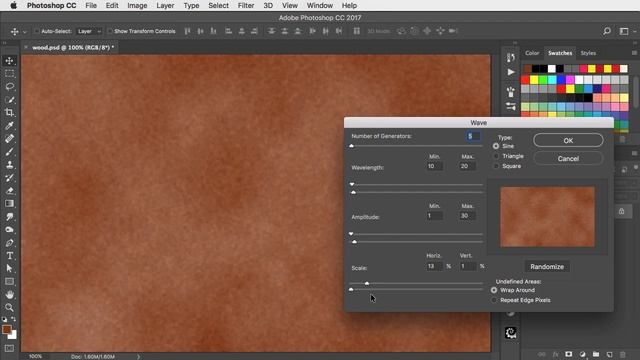Viewport: 640px width, 360px height.
Task: Select the Dodge tool
Action: [x=9, y=230]
